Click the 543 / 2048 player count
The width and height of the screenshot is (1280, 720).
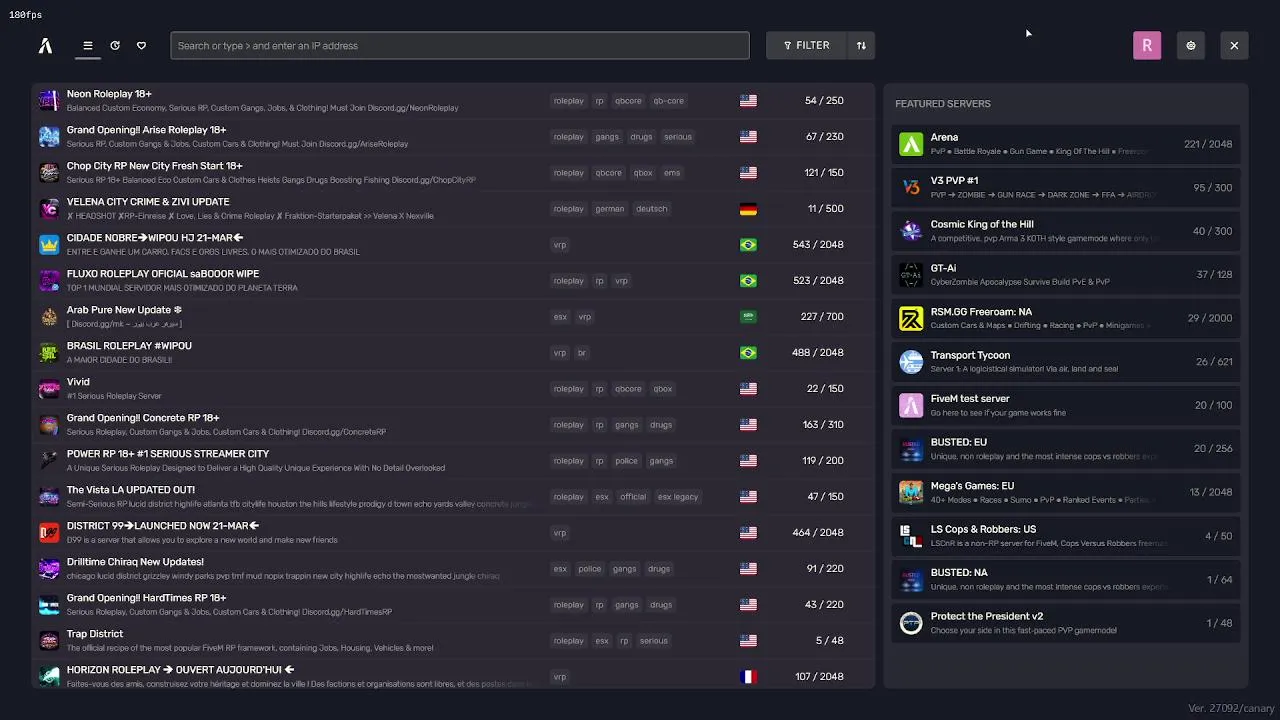[x=818, y=244]
